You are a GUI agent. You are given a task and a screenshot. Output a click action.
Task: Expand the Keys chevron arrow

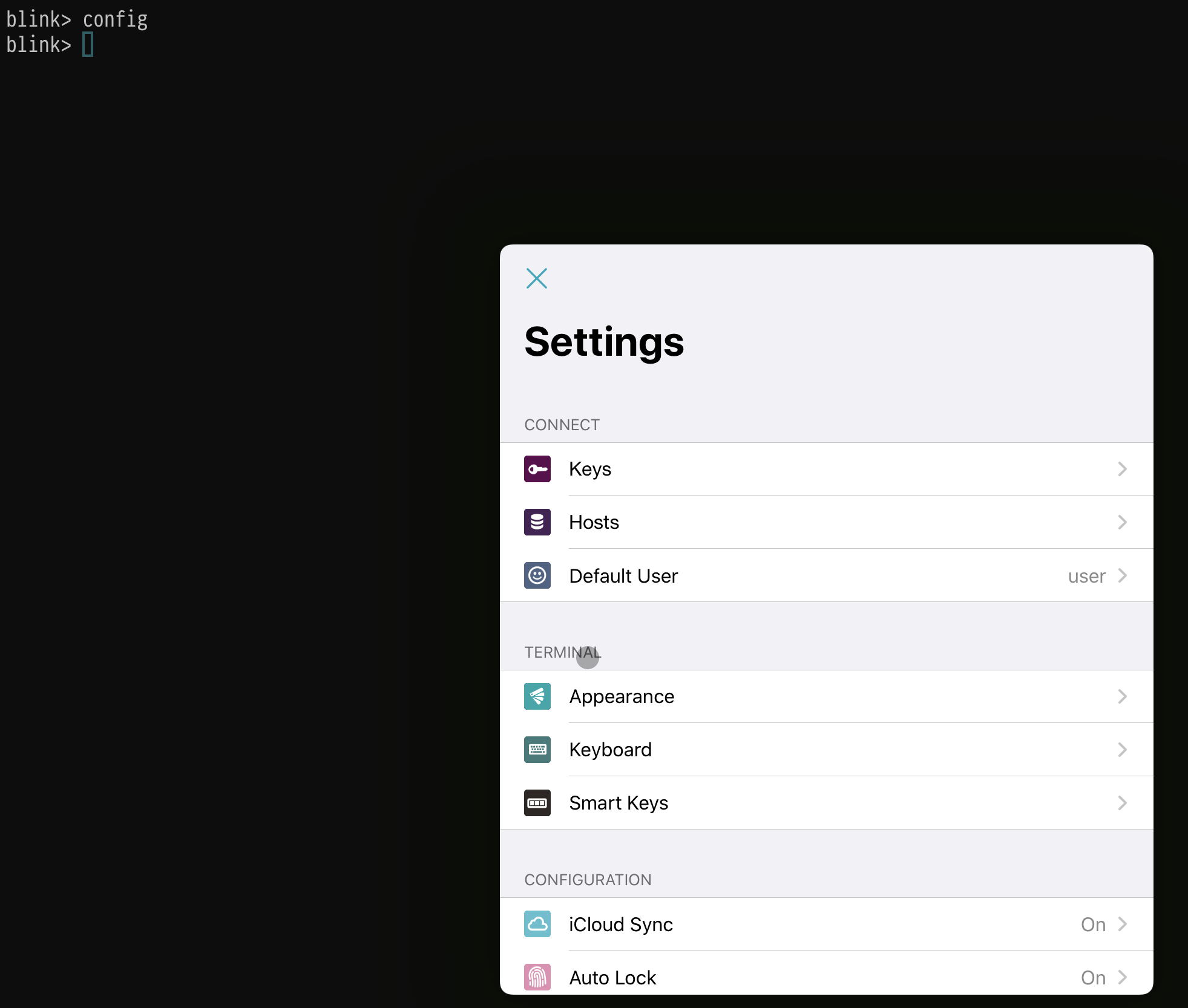1122,467
